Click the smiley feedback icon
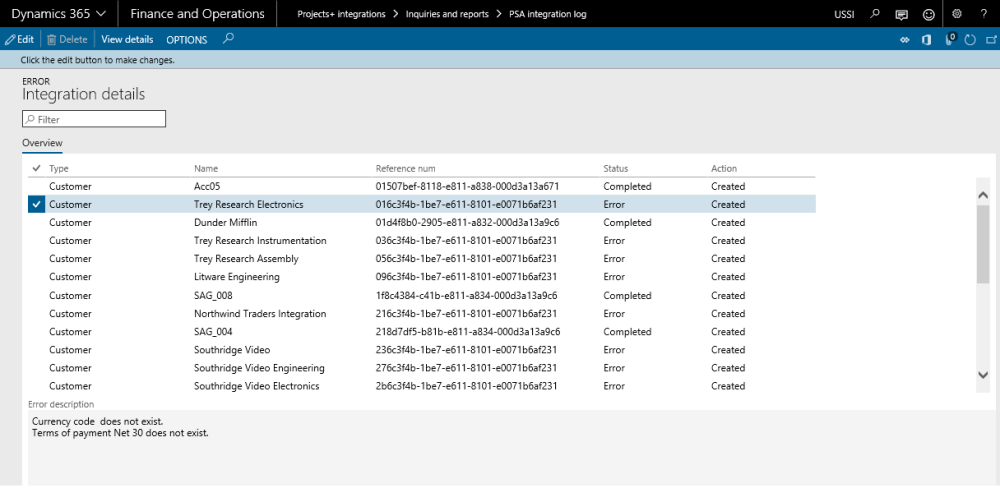The width and height of the screenshot is (1000, 488). (929, 14)
